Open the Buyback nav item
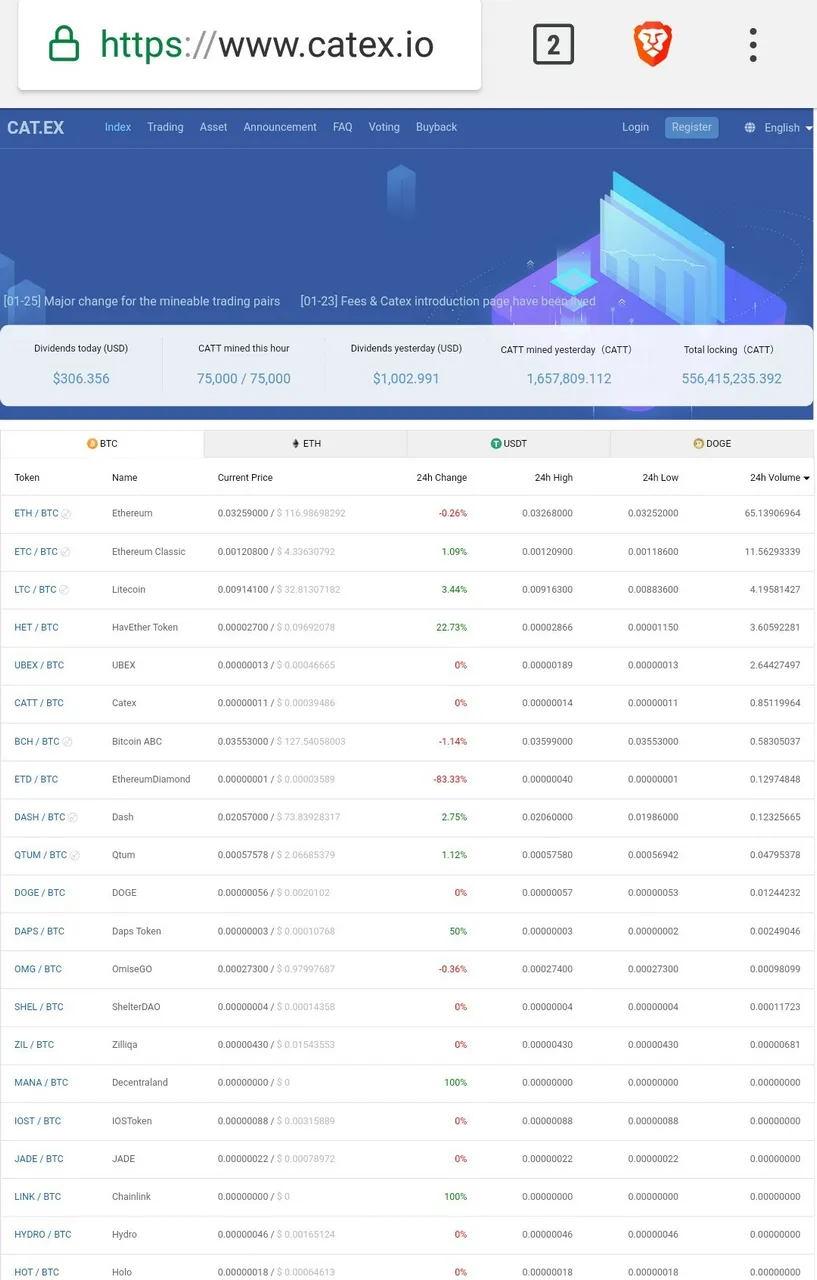 coord(436,127)
